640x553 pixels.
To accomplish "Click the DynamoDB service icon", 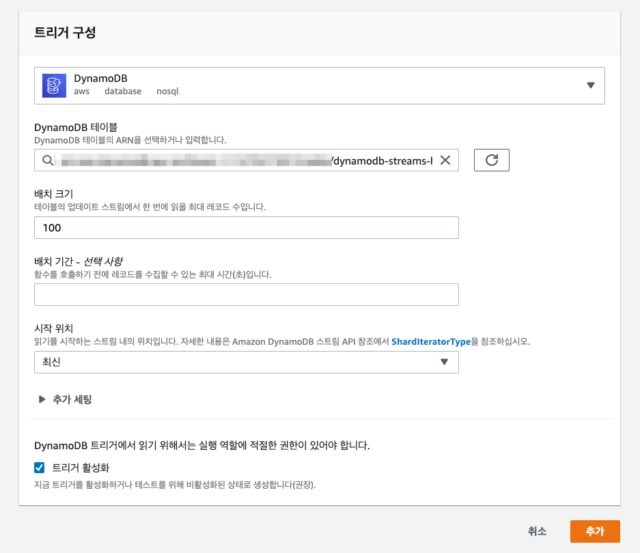I will coord(54,85).
